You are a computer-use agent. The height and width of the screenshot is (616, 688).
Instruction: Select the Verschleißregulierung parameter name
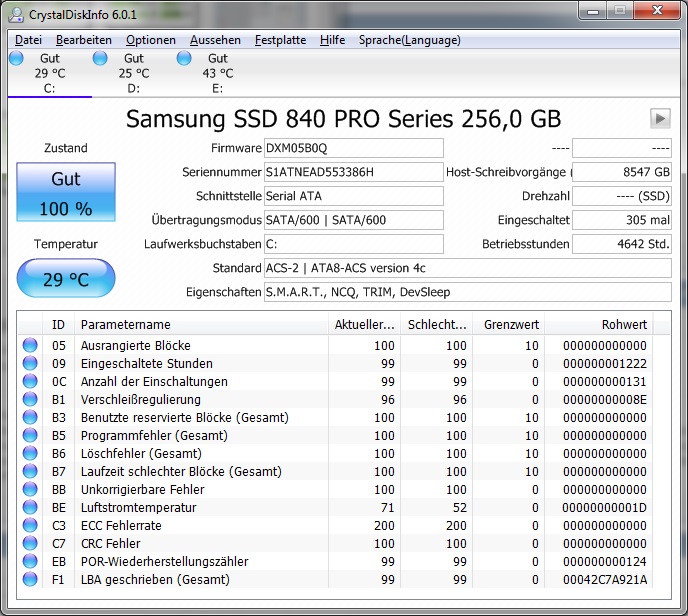pyautogui.click(x=141, y=399)
